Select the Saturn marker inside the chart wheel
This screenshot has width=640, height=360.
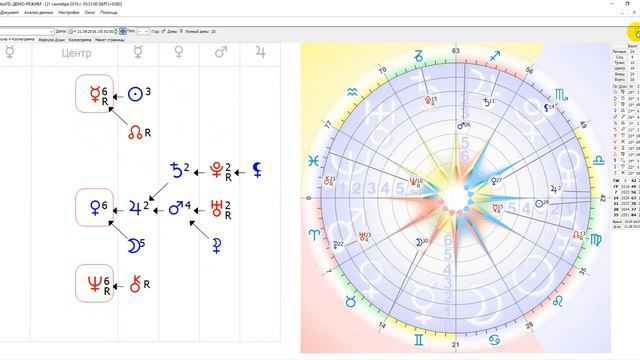click(488, 102)
